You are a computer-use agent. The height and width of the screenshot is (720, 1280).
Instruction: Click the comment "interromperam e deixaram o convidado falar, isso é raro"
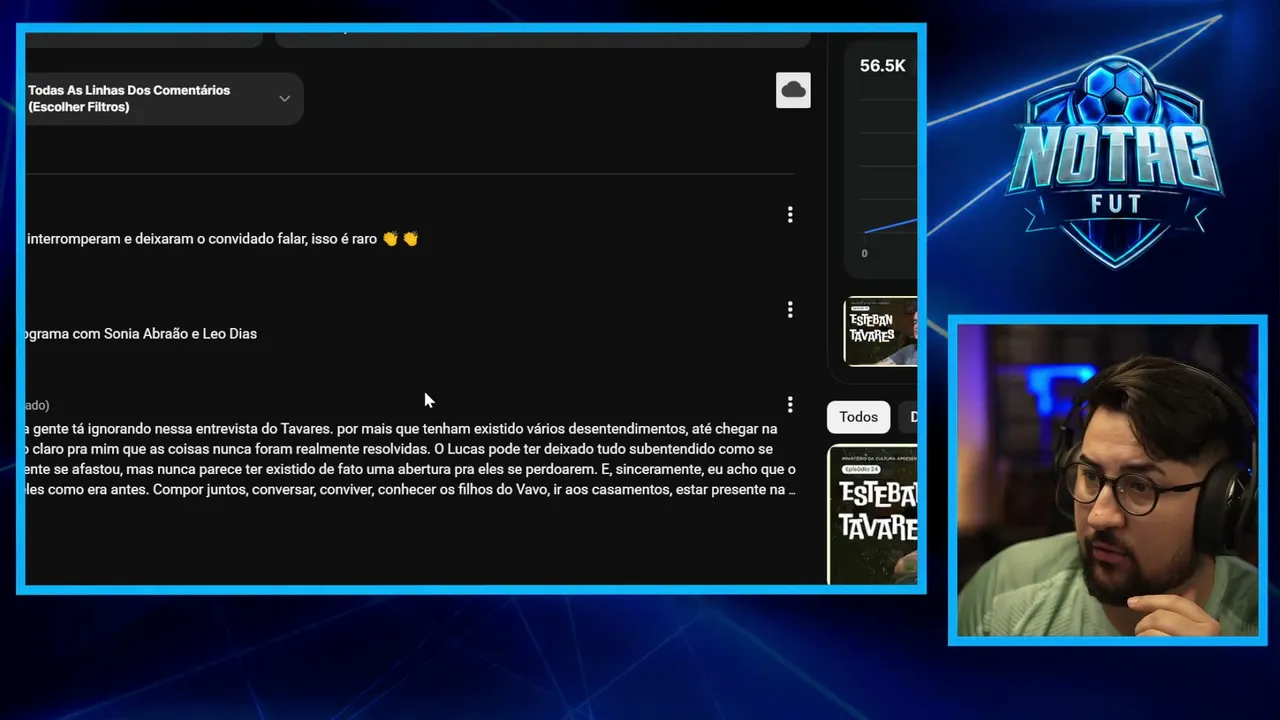coord(222,239)
